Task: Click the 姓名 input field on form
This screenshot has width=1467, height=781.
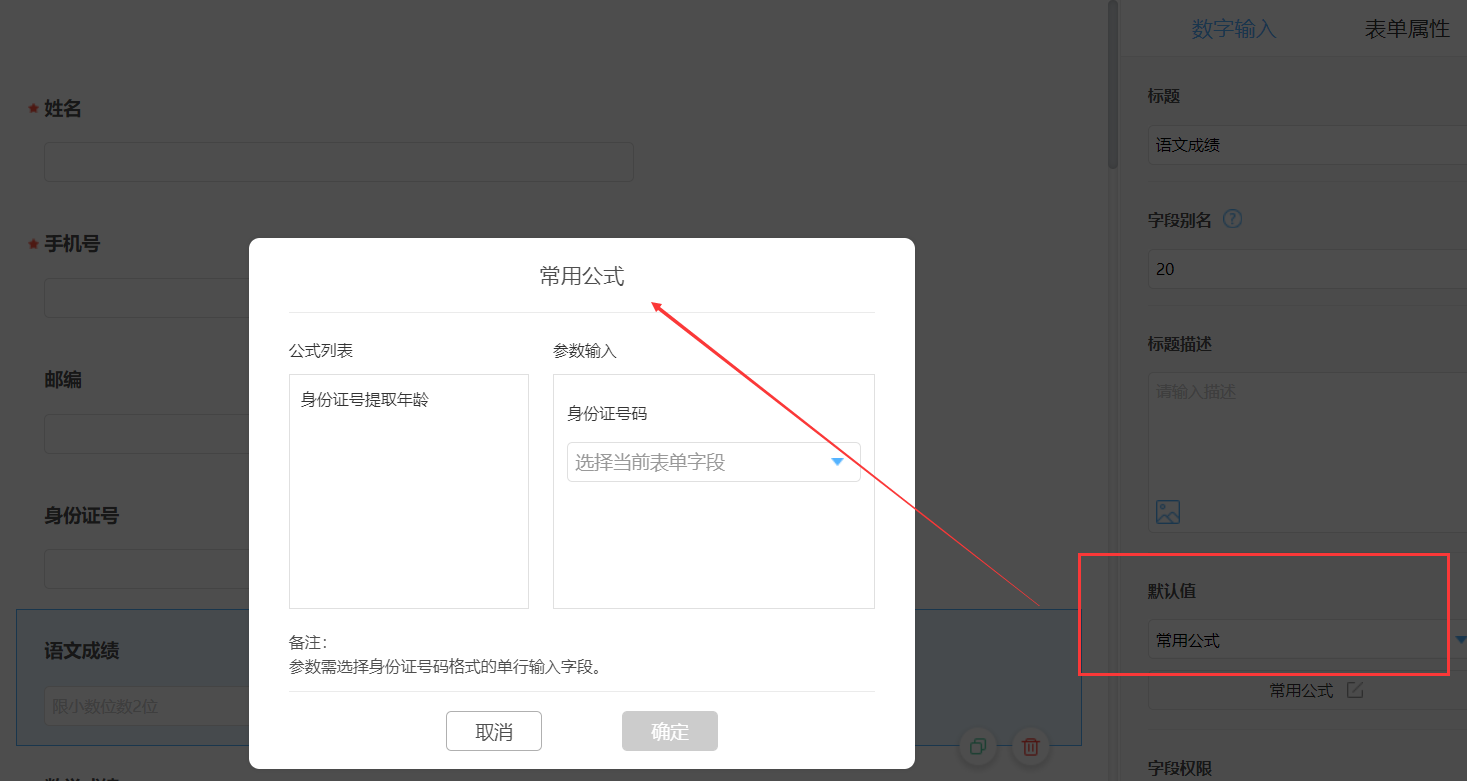Action: coord(339,162)
